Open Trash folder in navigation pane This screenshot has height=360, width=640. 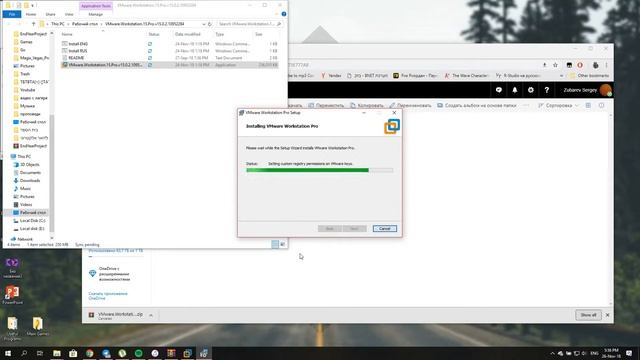tap(24, 74)
